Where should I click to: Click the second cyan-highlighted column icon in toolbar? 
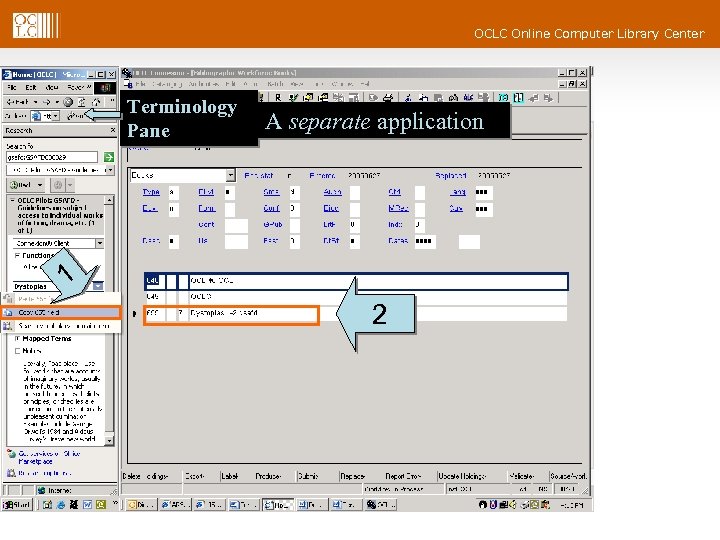coord(518,97)
